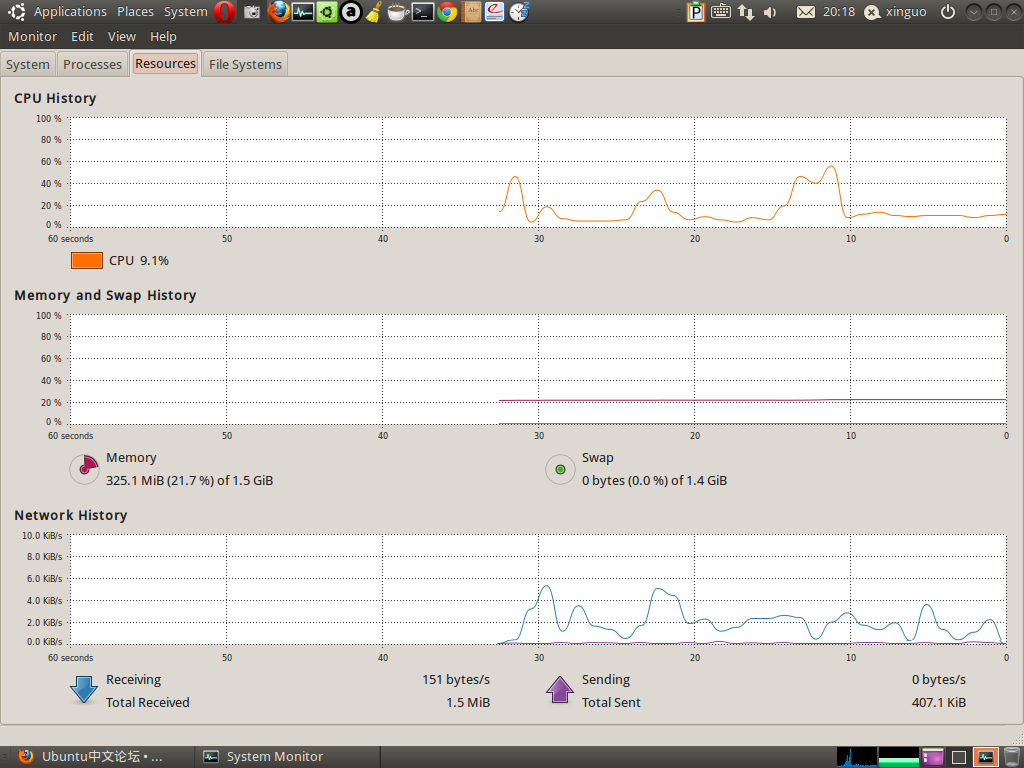1024x768 pixels.
Task: Click the '407.1 KiB' total sent value
Action: tap(938, 703)
